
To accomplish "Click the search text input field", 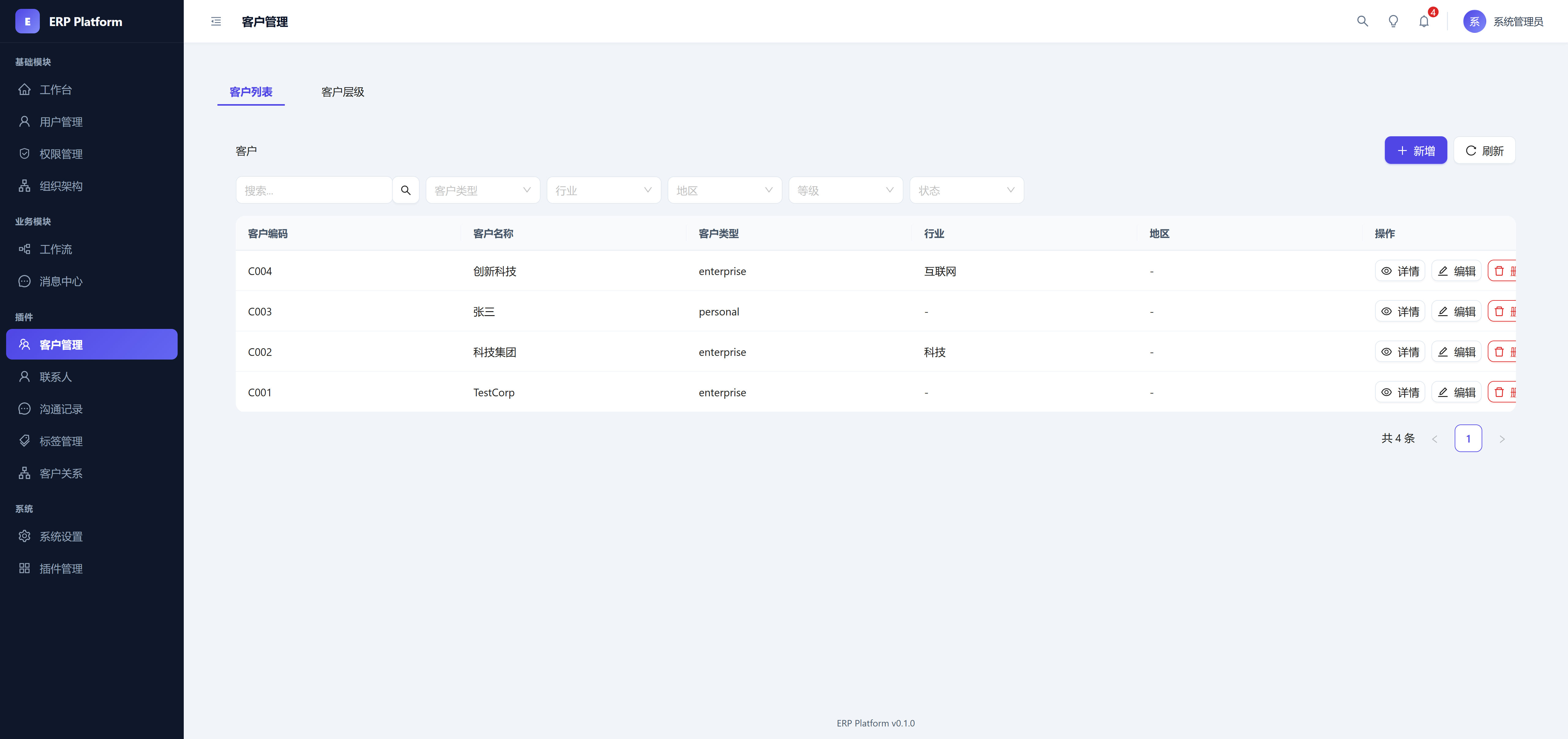I will pos(314,190).
